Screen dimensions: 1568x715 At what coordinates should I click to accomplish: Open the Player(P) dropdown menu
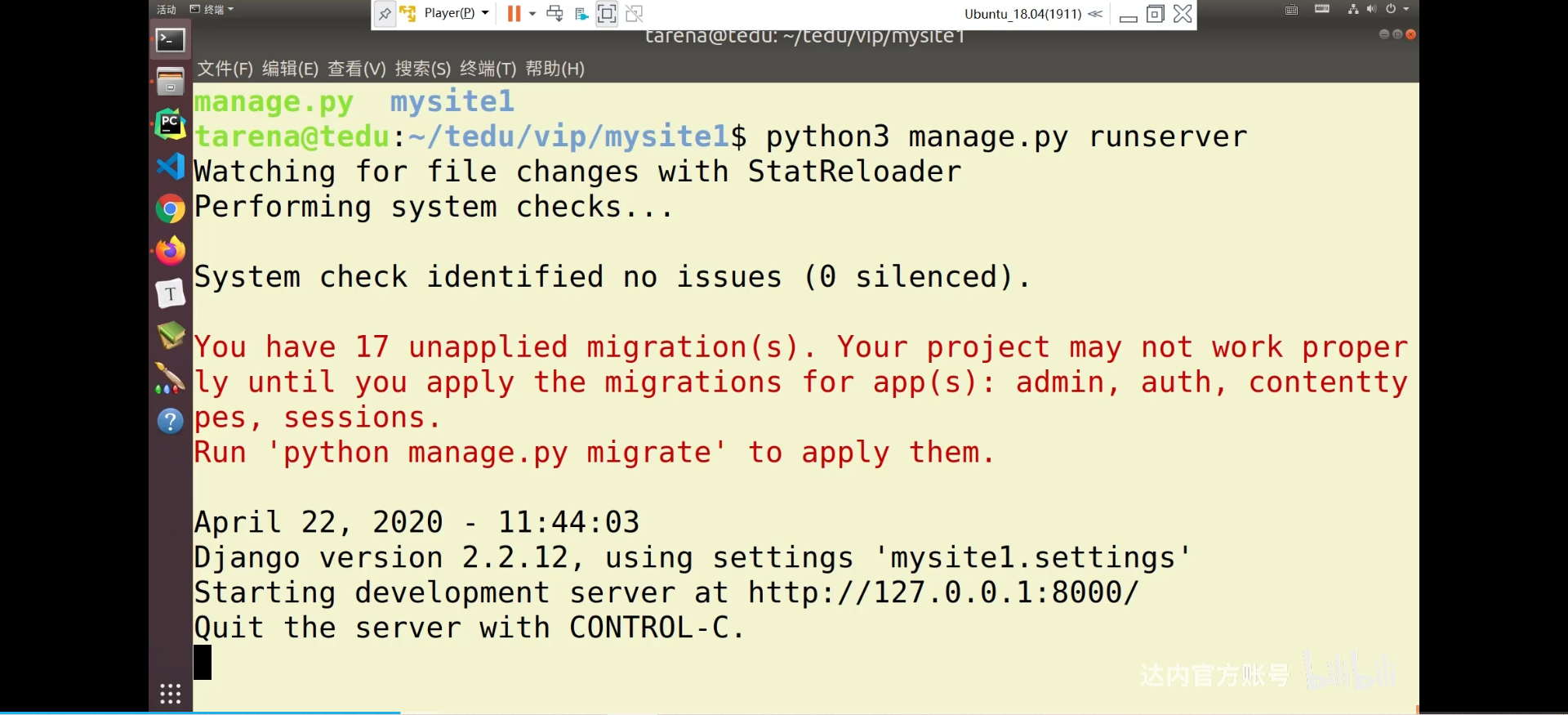click(x=457, y=13)
